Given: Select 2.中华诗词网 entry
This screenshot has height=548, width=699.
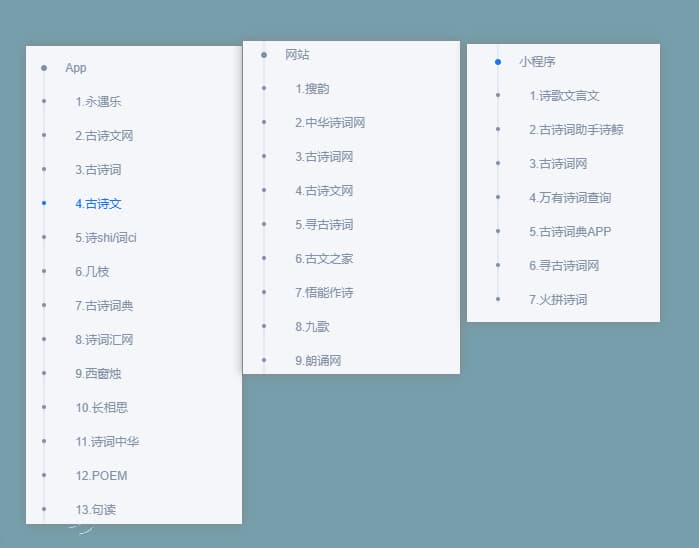Looking at the screenshot, I should coord(330,123).
